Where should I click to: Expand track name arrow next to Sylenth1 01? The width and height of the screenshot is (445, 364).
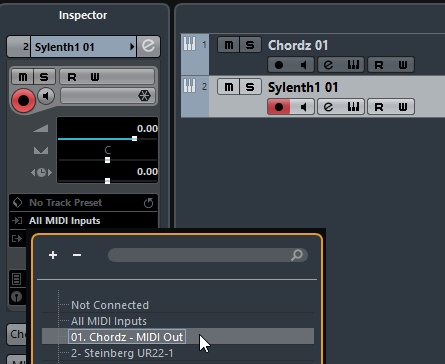tap(132, 47)
